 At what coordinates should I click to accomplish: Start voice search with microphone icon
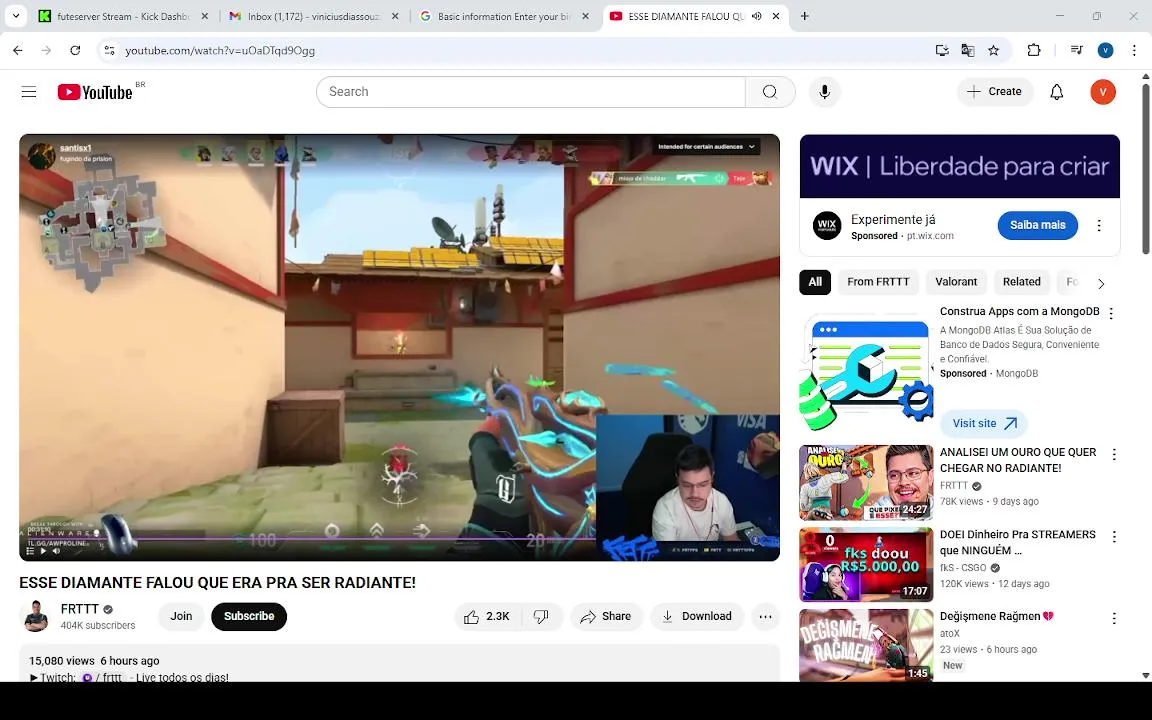point(824,92)
